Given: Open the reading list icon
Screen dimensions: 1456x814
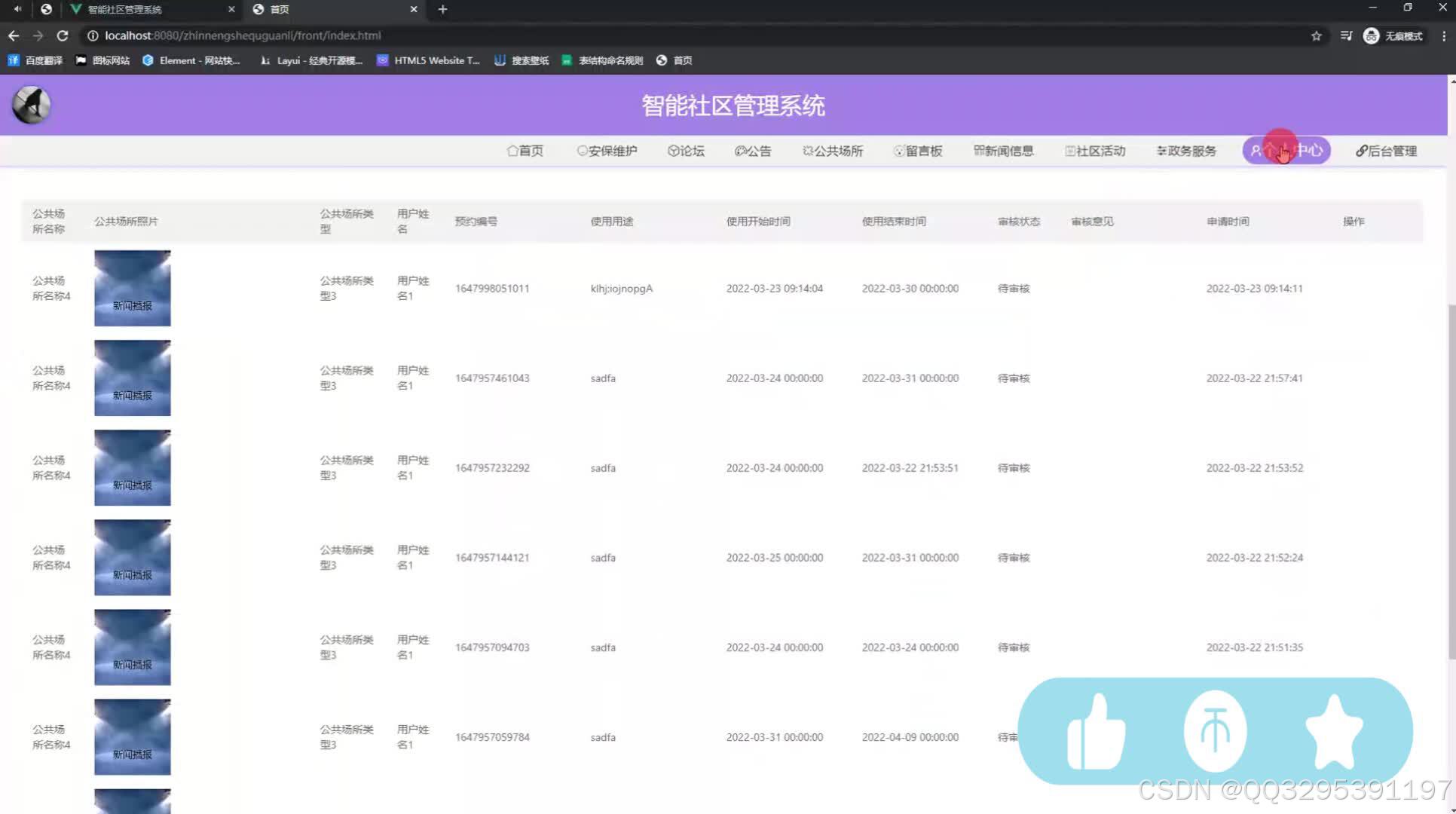Looking at the screenshot, I should 1346,35.
